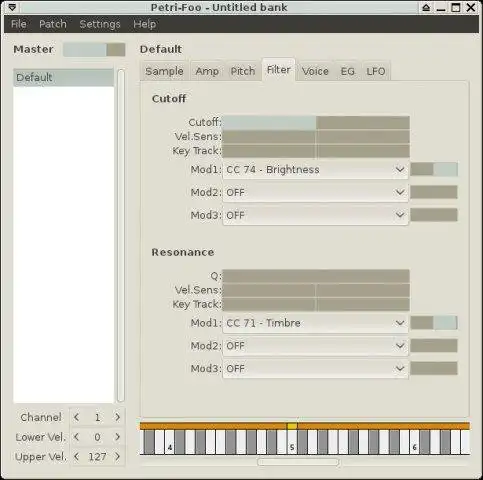Adjust Resonance Mod1 amount slider

tap(434, 323)
